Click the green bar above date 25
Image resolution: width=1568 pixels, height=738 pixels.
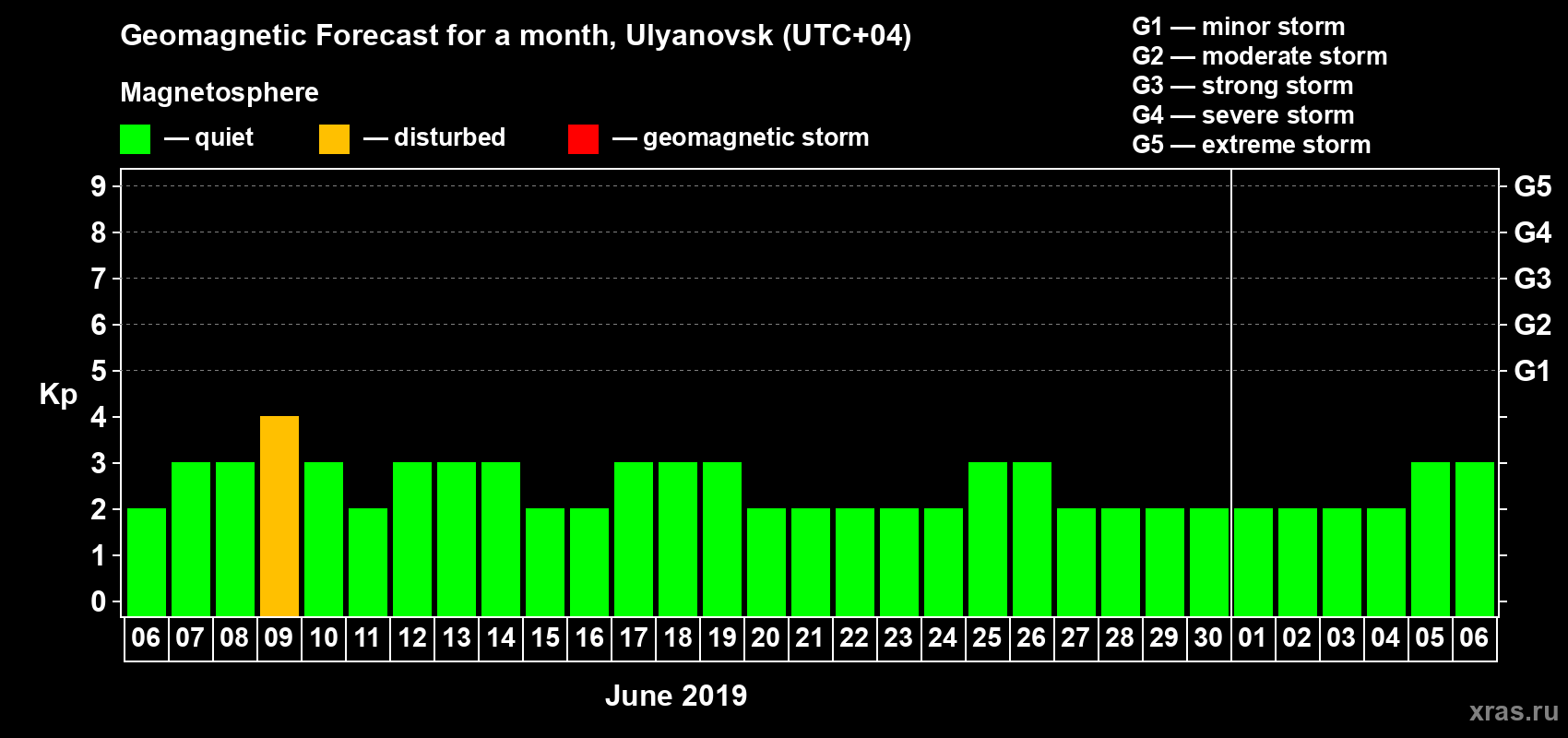988,539
